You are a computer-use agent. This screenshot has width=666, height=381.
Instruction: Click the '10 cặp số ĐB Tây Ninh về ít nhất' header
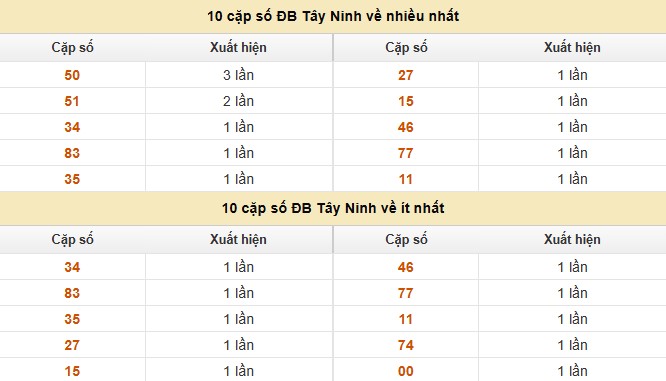(x=333, y=208)
